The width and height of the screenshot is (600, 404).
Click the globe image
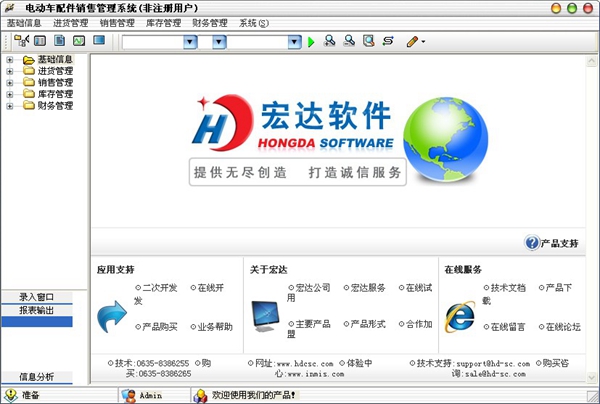445,138
